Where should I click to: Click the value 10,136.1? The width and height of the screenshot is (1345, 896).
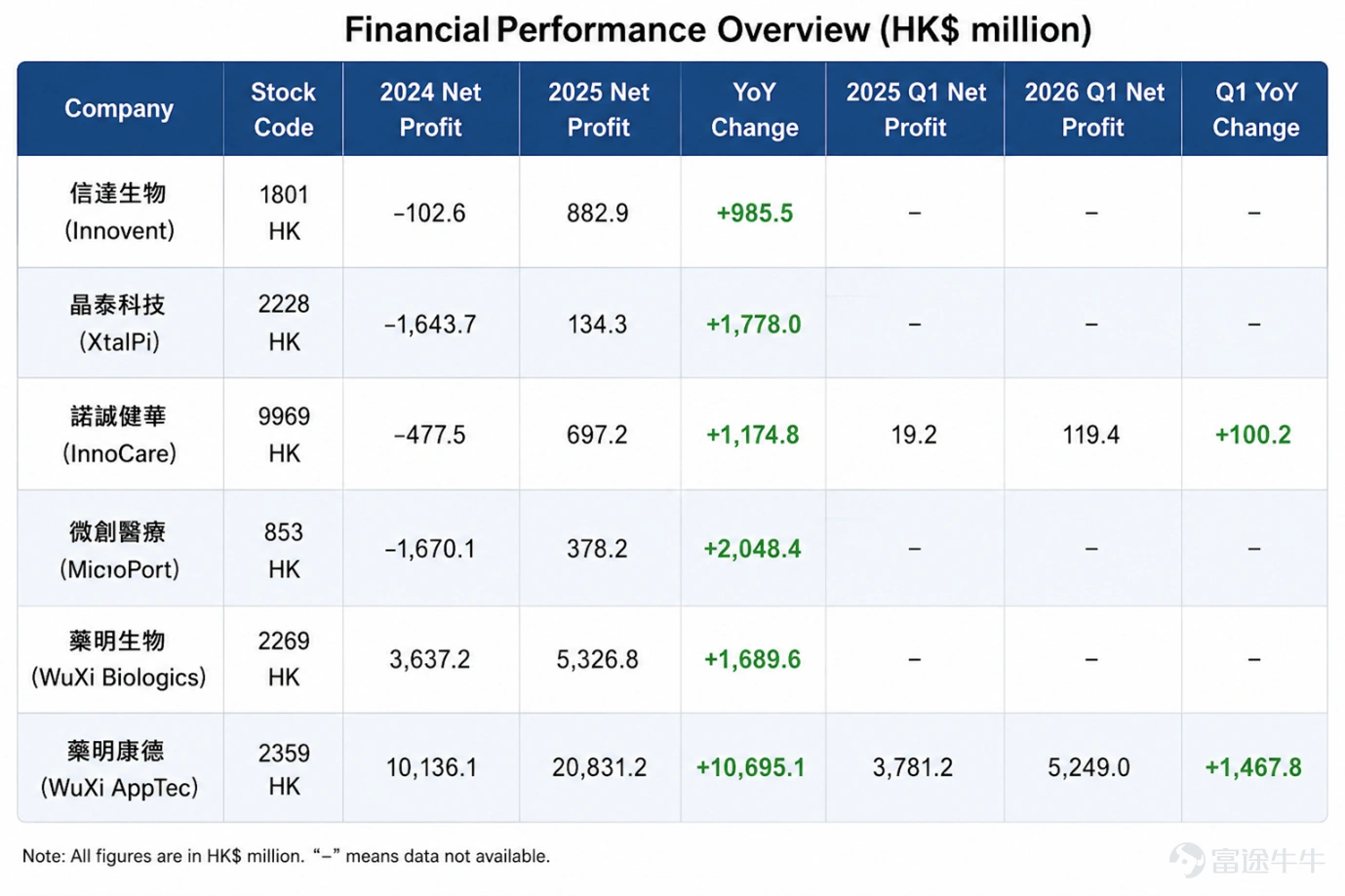431,767
